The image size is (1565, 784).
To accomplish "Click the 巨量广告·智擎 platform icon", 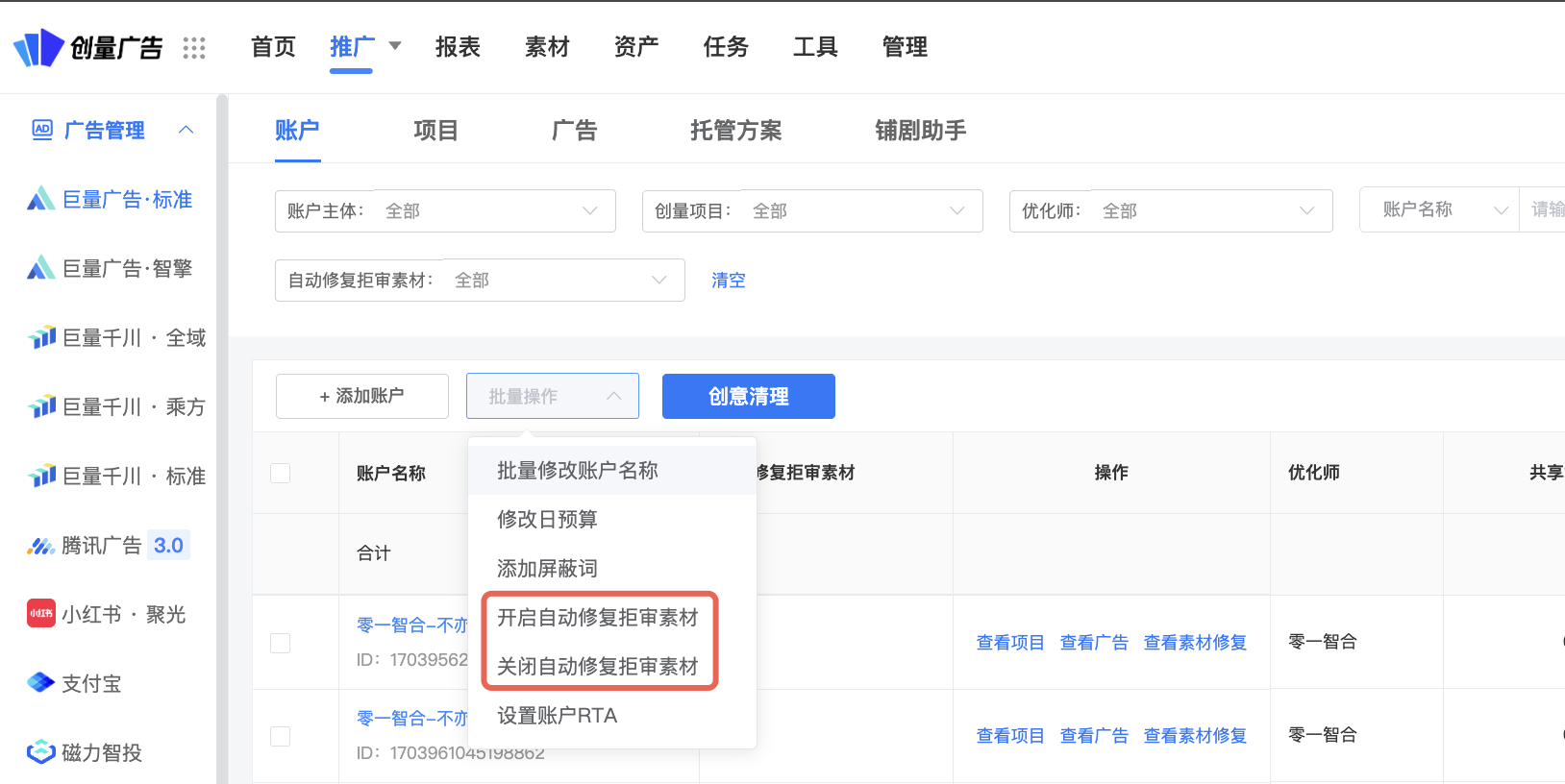I will click(x=40, y=268).
